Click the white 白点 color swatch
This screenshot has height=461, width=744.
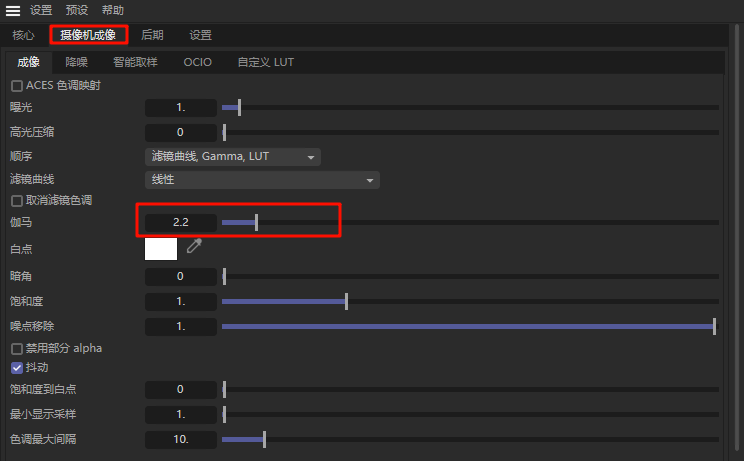coord(161,248)
